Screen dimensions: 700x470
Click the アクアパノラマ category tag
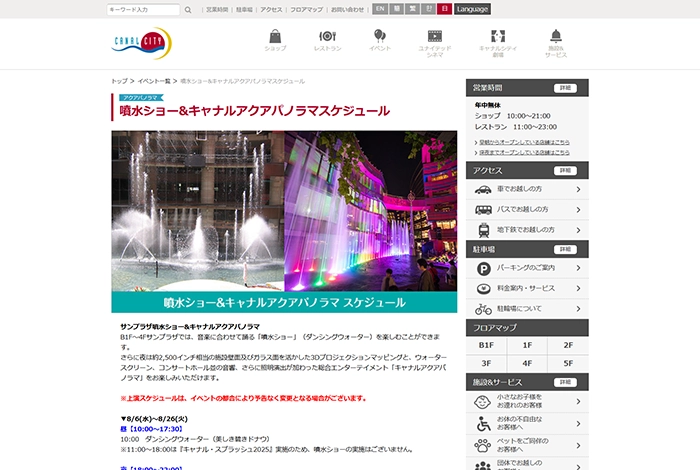pyautogui.click(x=141, y=98)
